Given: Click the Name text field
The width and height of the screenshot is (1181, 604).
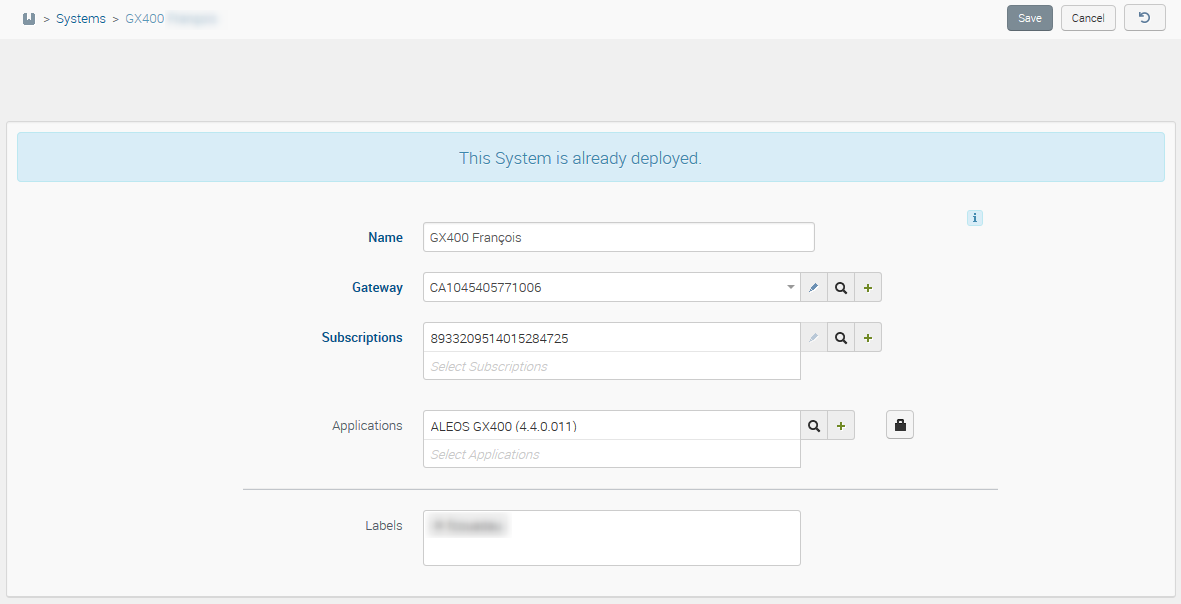Looking at the screenshot, I should point(618,238).
